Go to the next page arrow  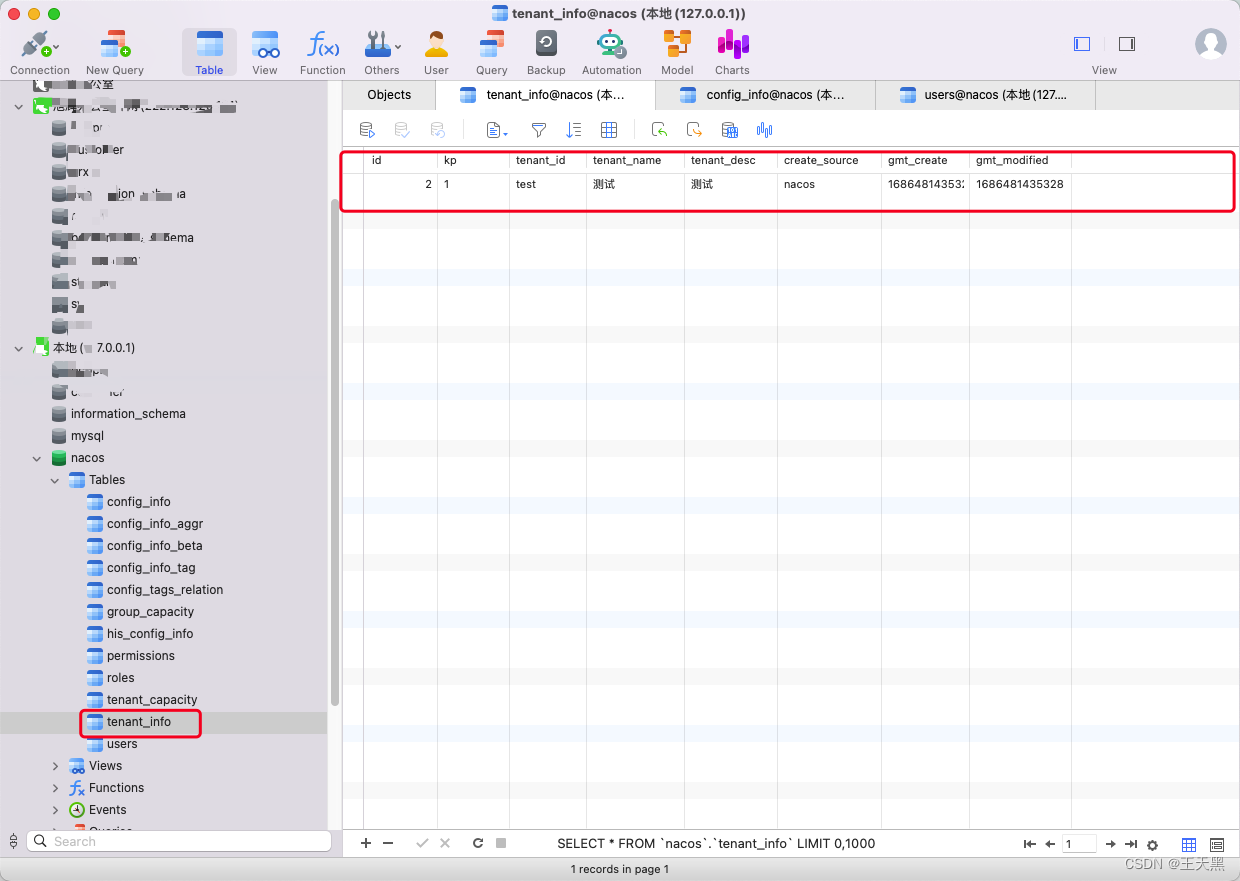tap(1110, 844)
